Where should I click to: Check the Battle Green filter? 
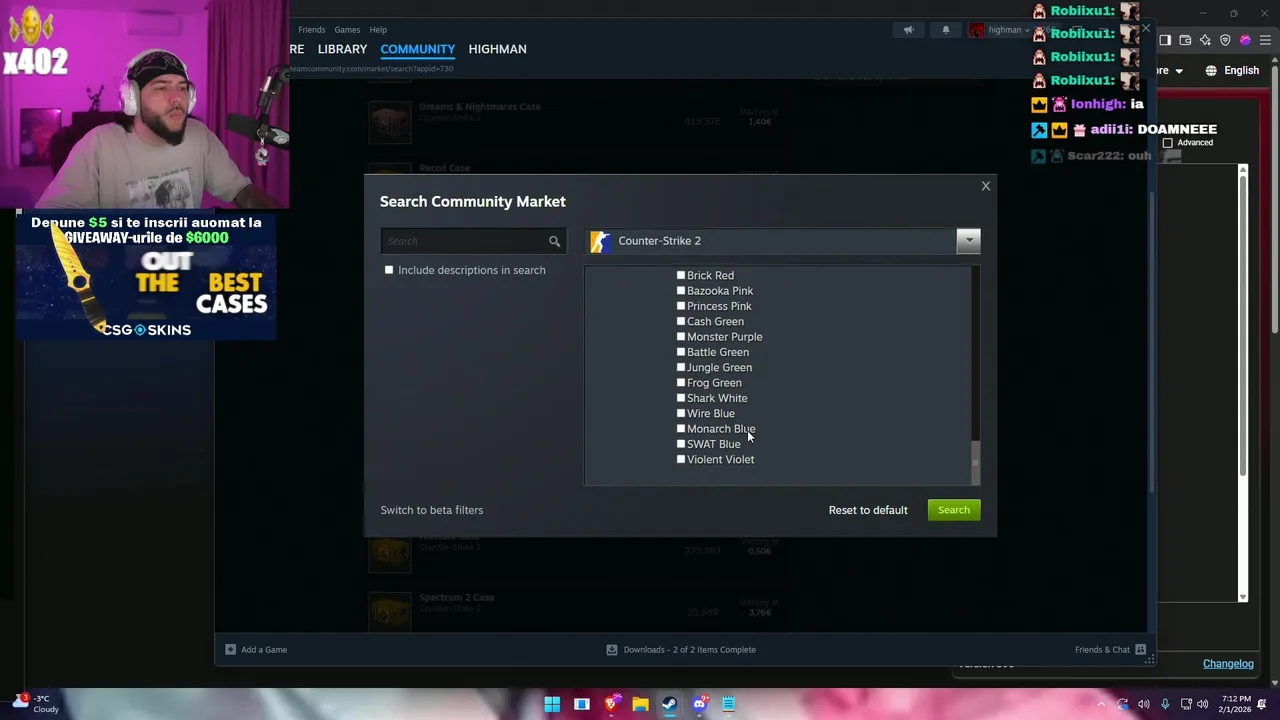coord(681,352)
